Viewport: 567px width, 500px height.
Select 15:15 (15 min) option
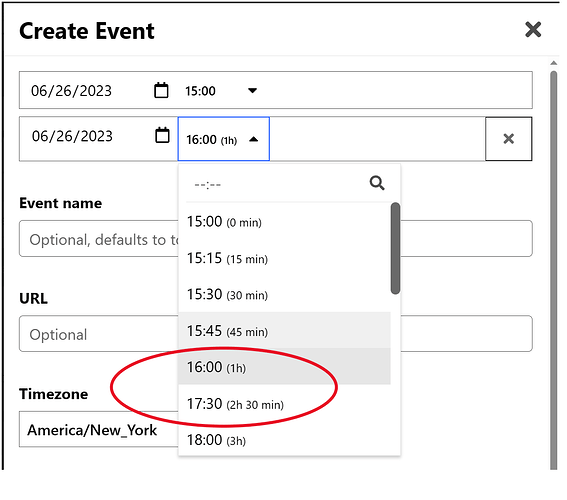pos(285,258)
